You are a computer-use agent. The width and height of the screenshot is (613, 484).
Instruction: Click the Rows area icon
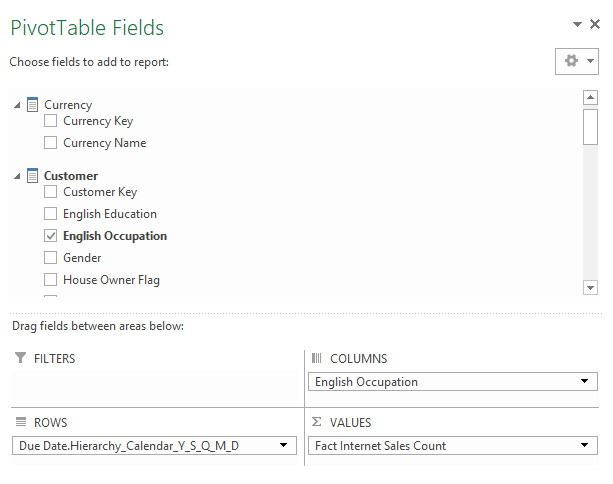coord(20,422)
